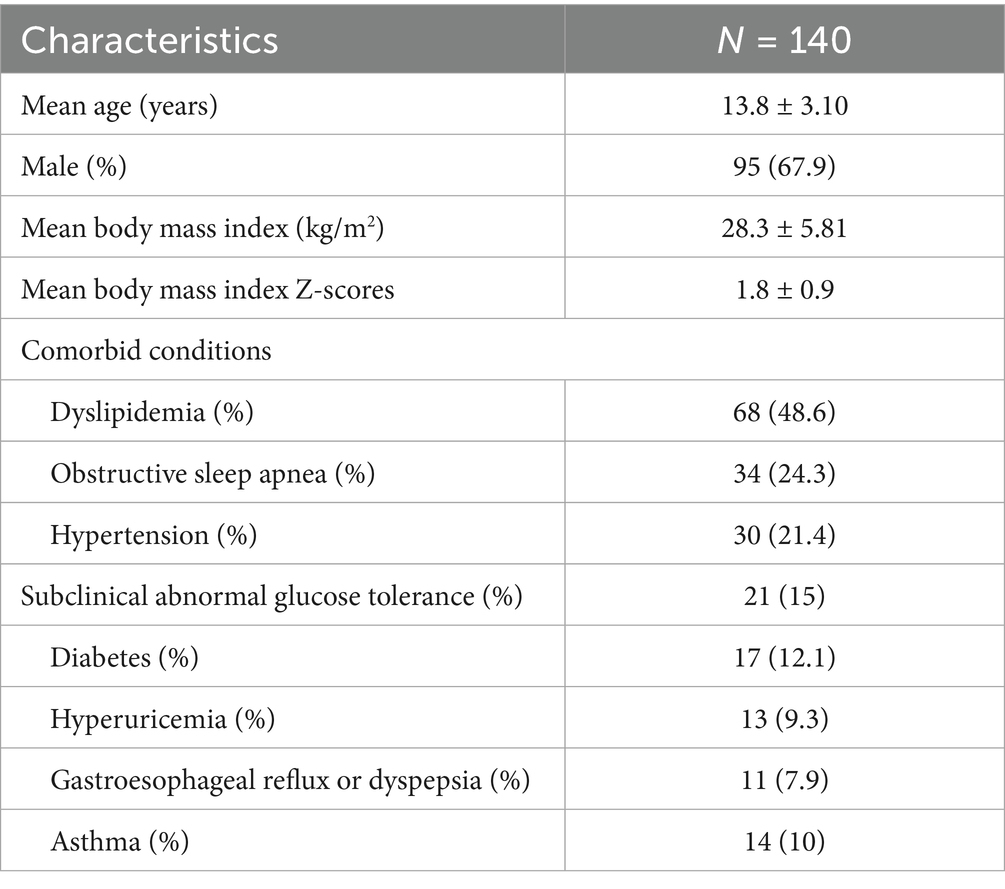This screenshot has width=1005, height=889.
Task: Click the 68 (48.6) value cell
Action: pos(783,413)
